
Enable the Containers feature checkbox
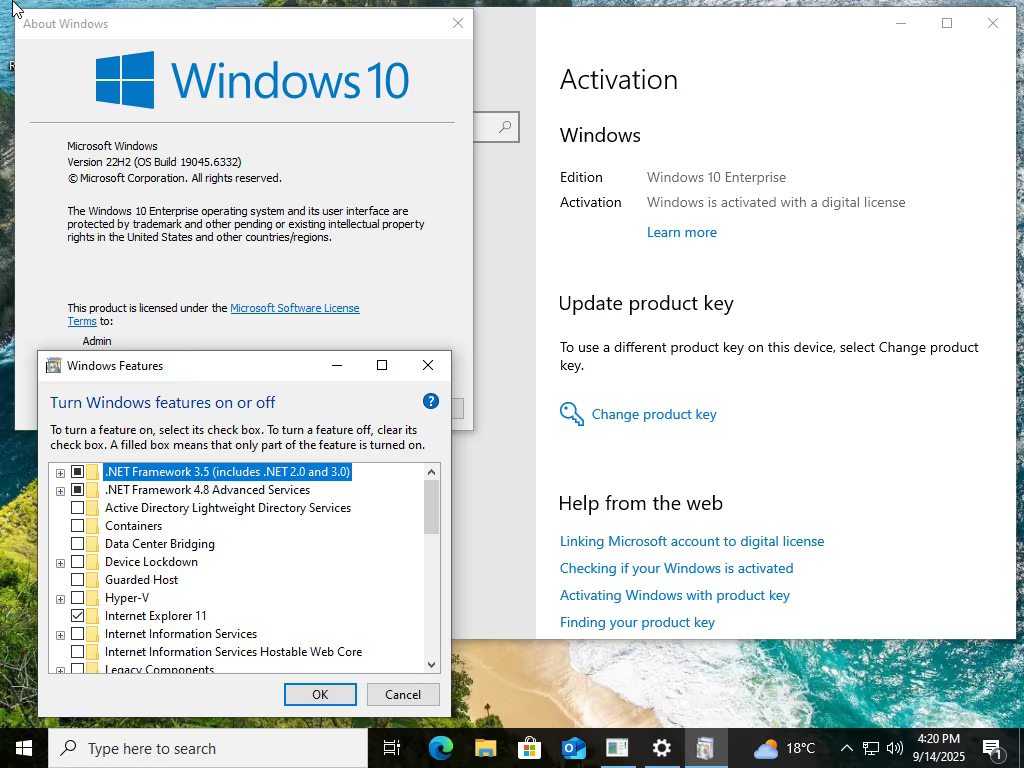click(x=77, y=526)
